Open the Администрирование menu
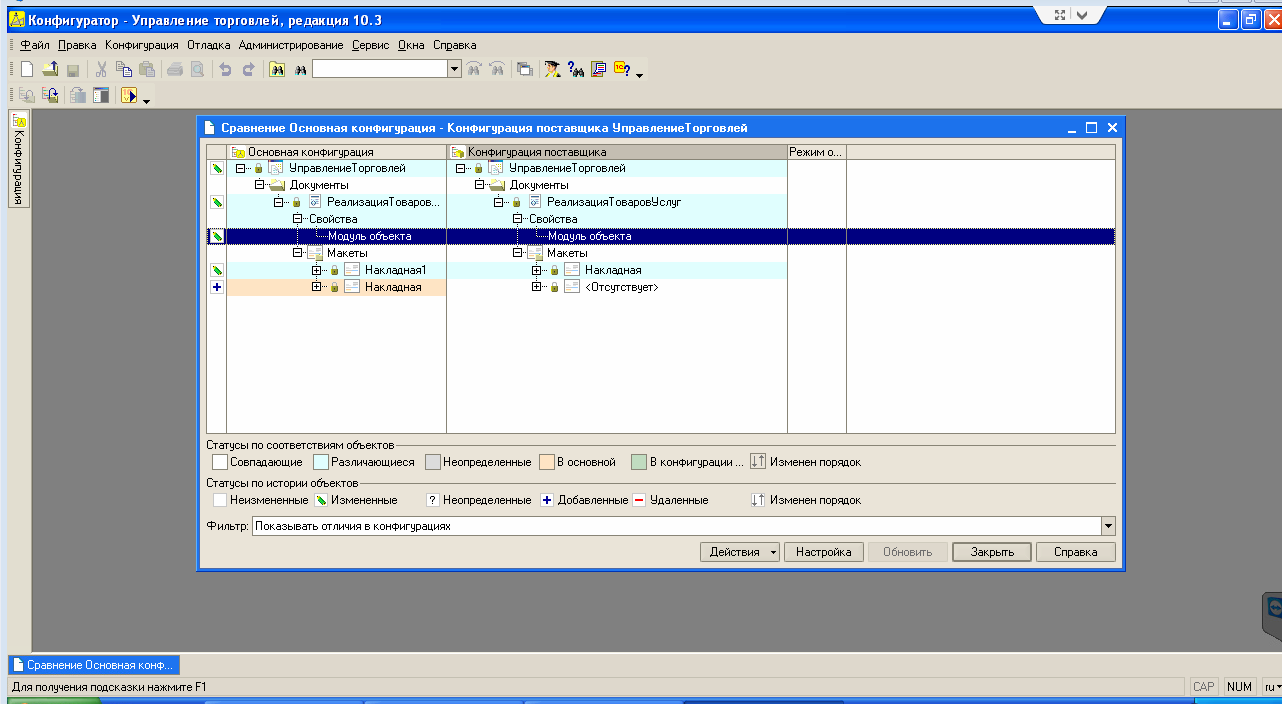1282x704 pixels. point(290,45)
